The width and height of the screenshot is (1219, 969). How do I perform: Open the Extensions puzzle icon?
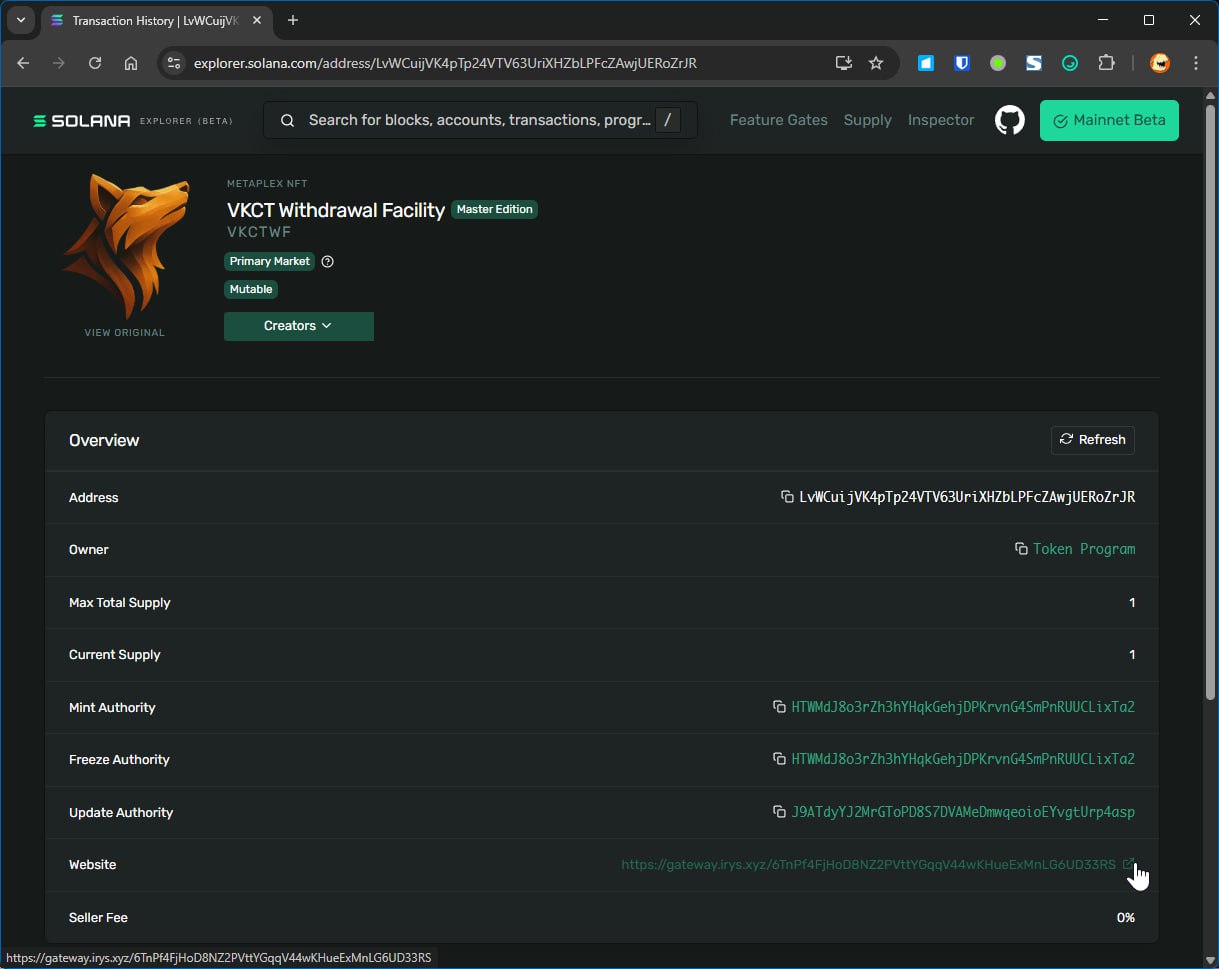point(1106,63)
